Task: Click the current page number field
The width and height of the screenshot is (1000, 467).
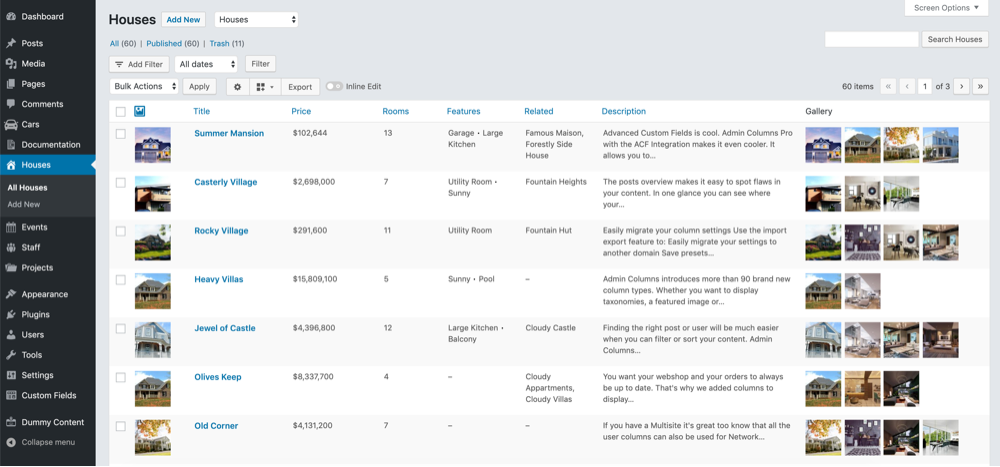Action: [925, 87]
